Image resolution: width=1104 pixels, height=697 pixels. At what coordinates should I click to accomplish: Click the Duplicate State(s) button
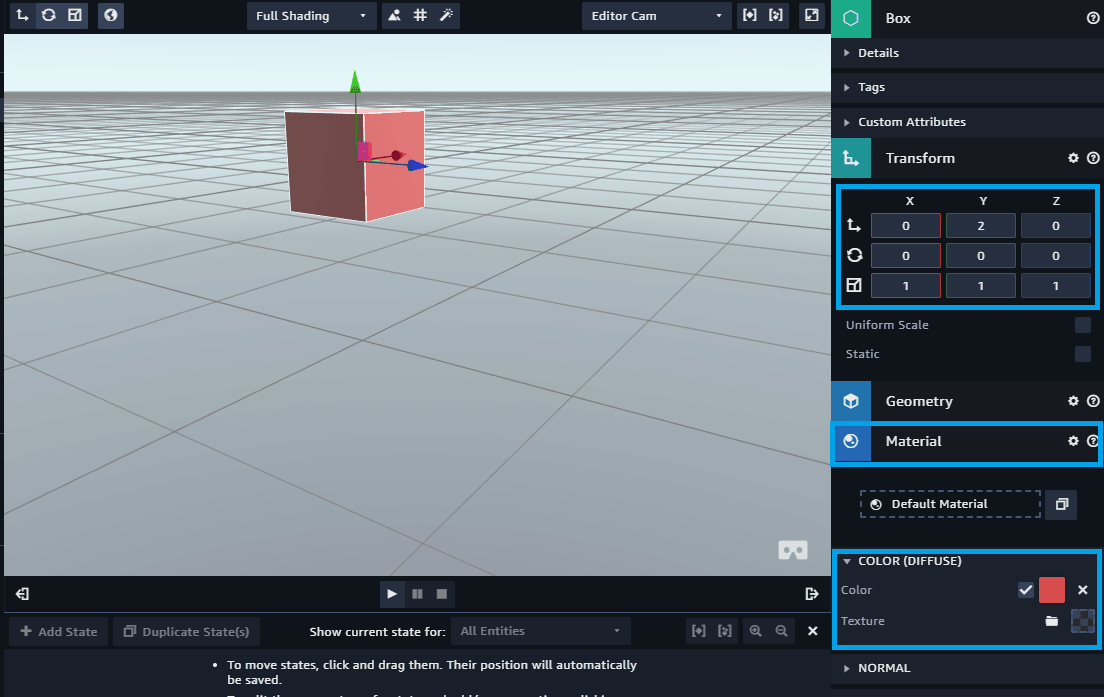point(186,631)
